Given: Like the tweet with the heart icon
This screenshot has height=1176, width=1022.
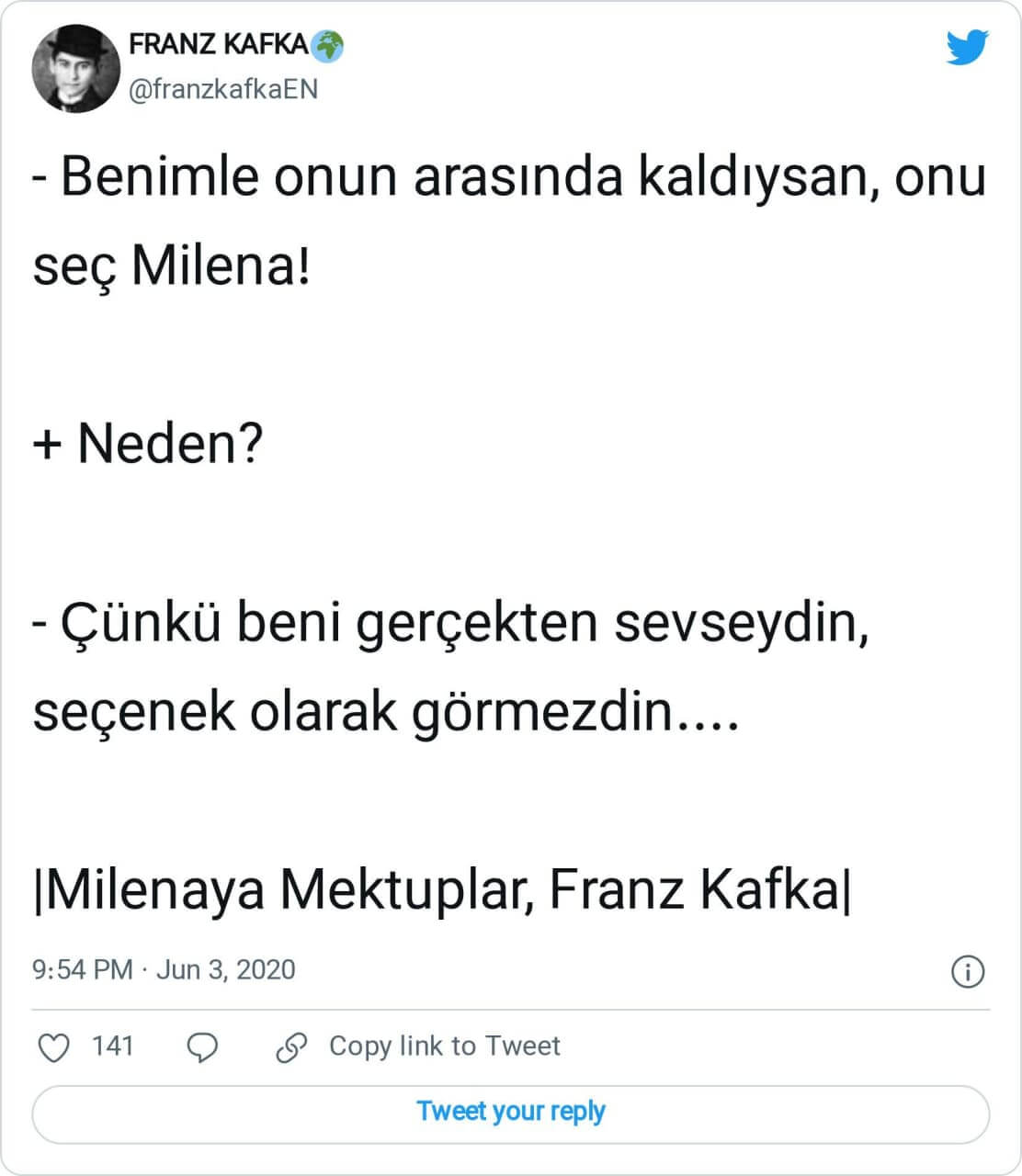Looking at the screenshot, I should 55,1046.
